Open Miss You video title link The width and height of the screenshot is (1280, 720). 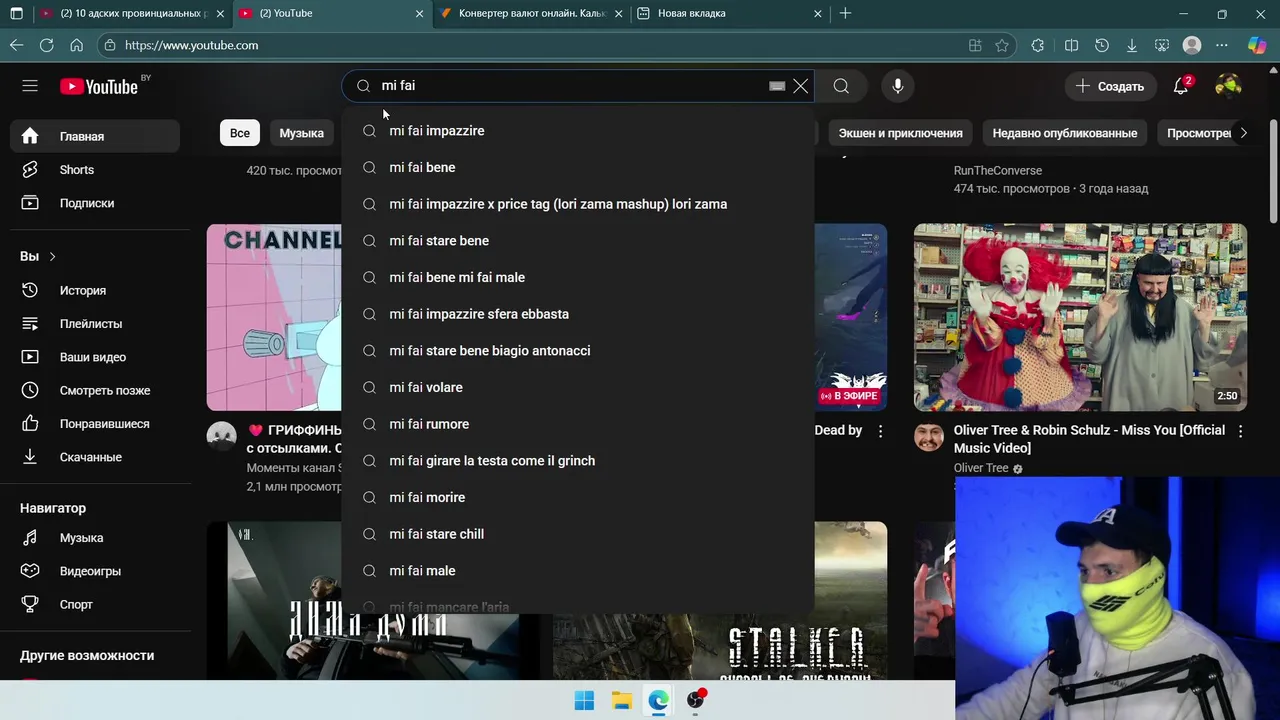1089,439
